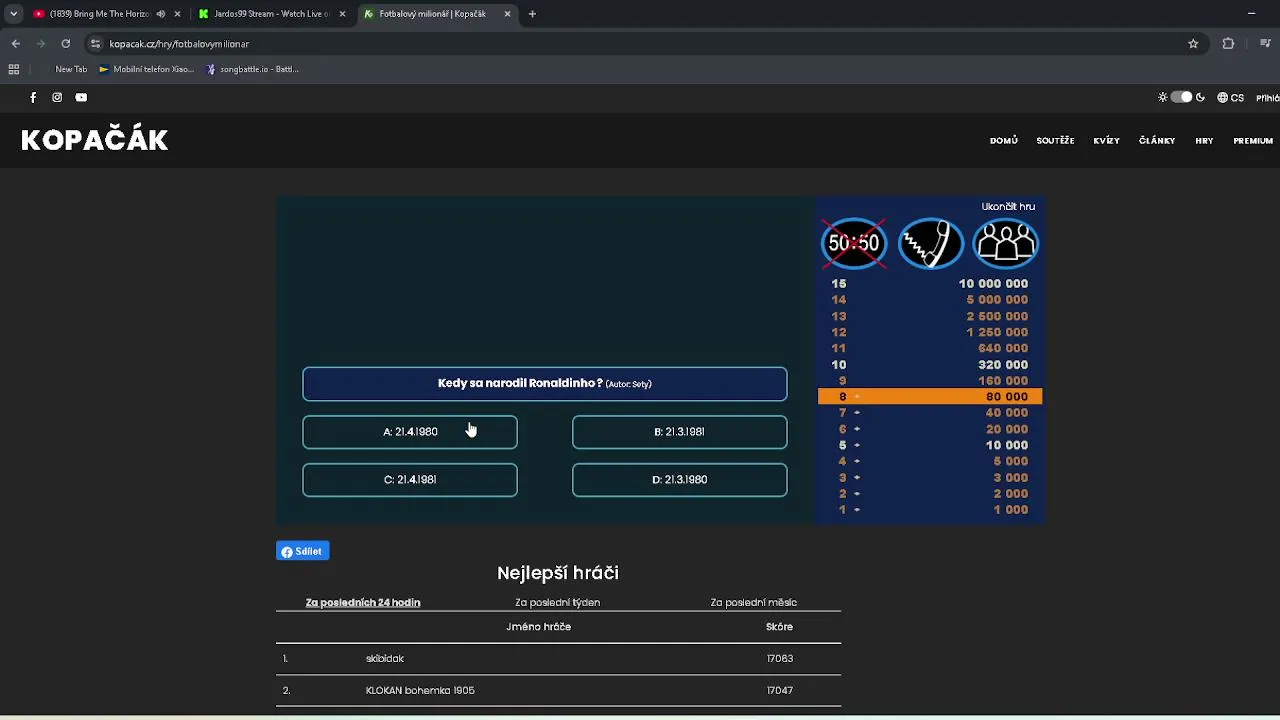
Task: Open tab search dropdown arrow
Action: [13, 14]
